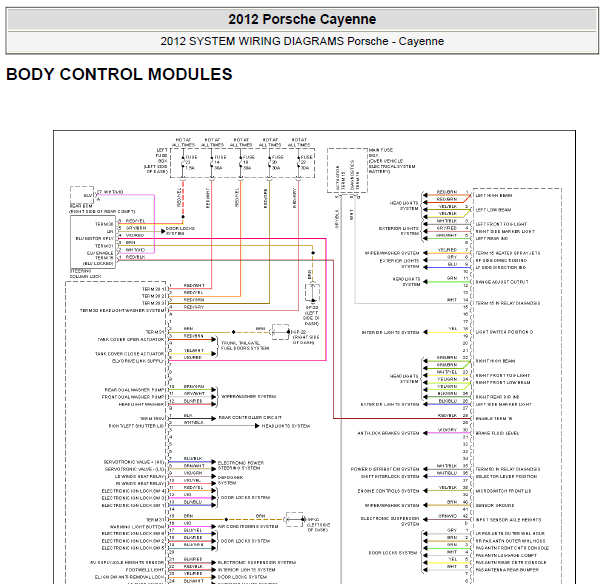Screen dimensions: 602x584
Task: Click the 'REAR BCM' component label
Action: click(x=81, y=206)
